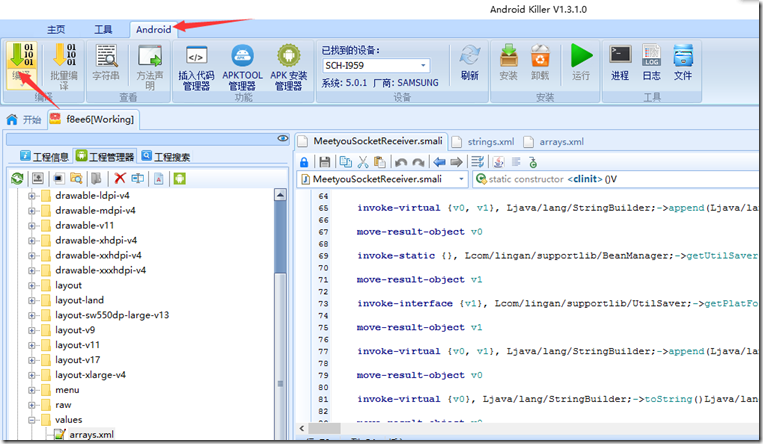Select the Android ribbon tab
The image size is (763, 444).
tap(153, 30)
